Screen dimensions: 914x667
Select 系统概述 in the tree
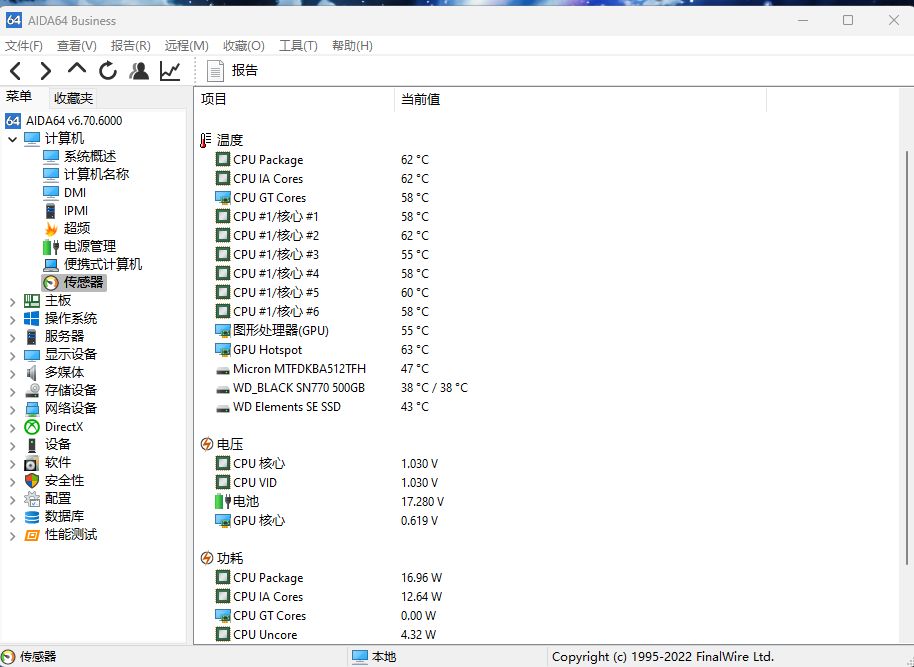pos(79,156)
